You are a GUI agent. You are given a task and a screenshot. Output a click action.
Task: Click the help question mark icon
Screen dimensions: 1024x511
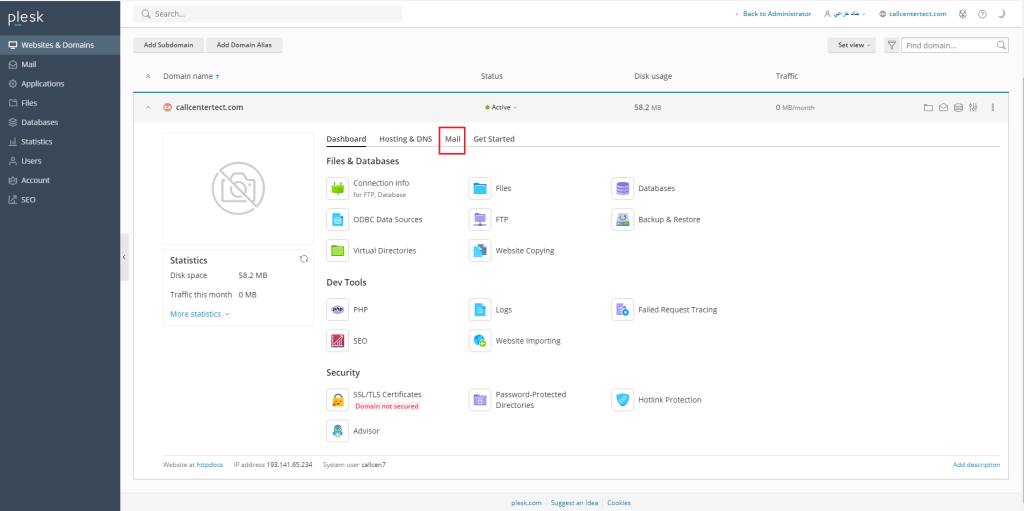[x=982, y=14]
